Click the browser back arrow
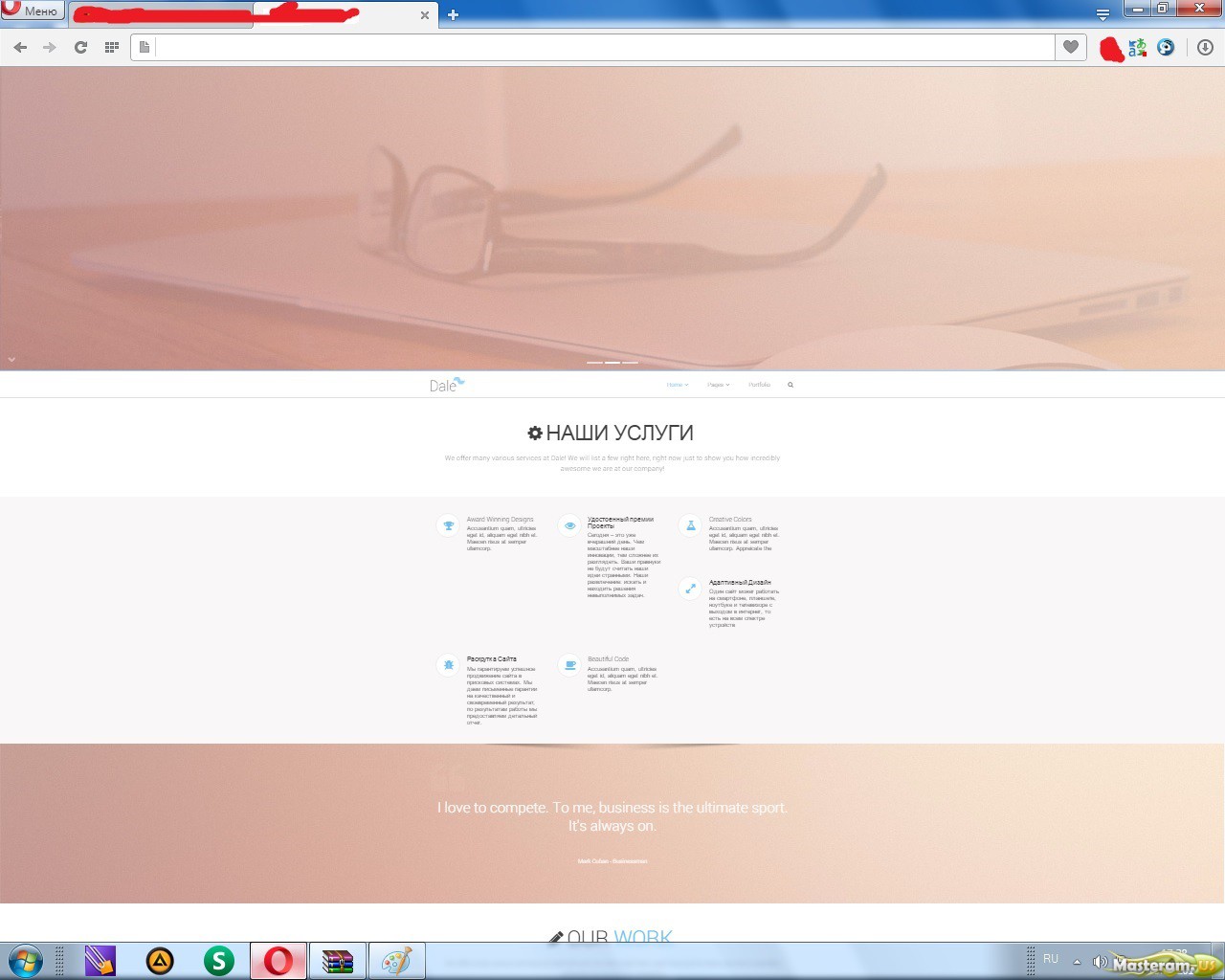This screenshot has height=980, width=1225. pyautogui.click(x=20, y=47)
